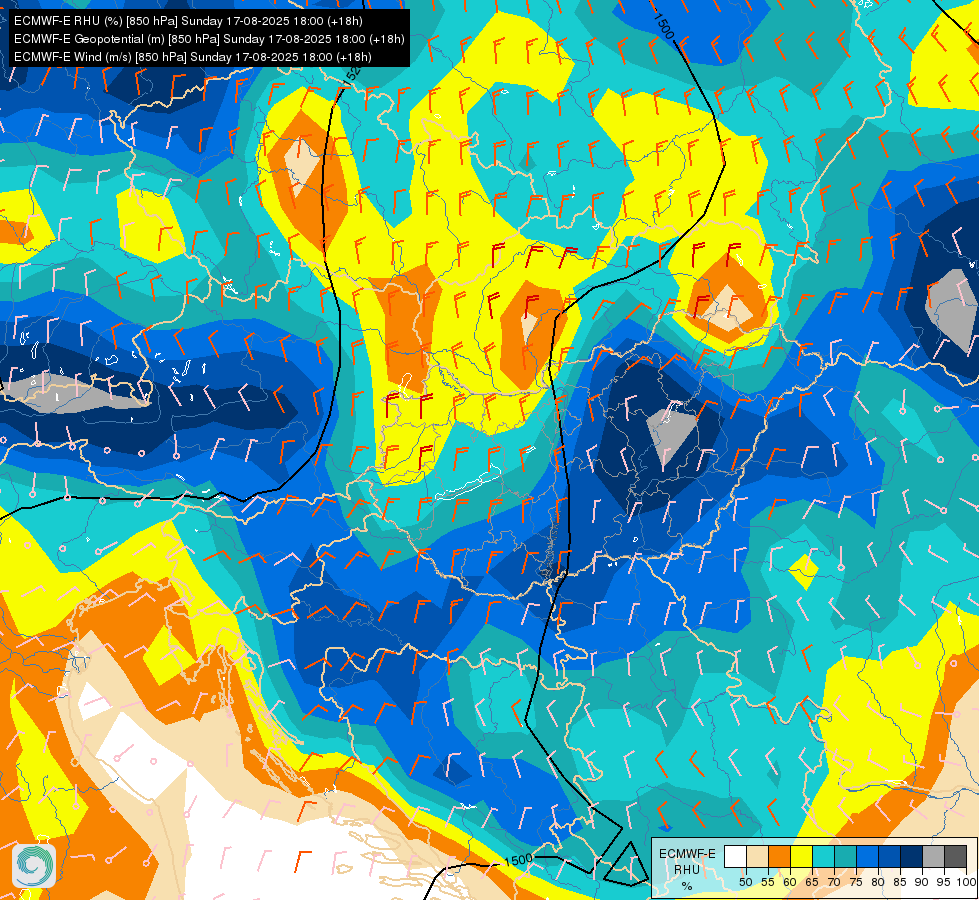Click the % unit label in the legend

(687, 886)
